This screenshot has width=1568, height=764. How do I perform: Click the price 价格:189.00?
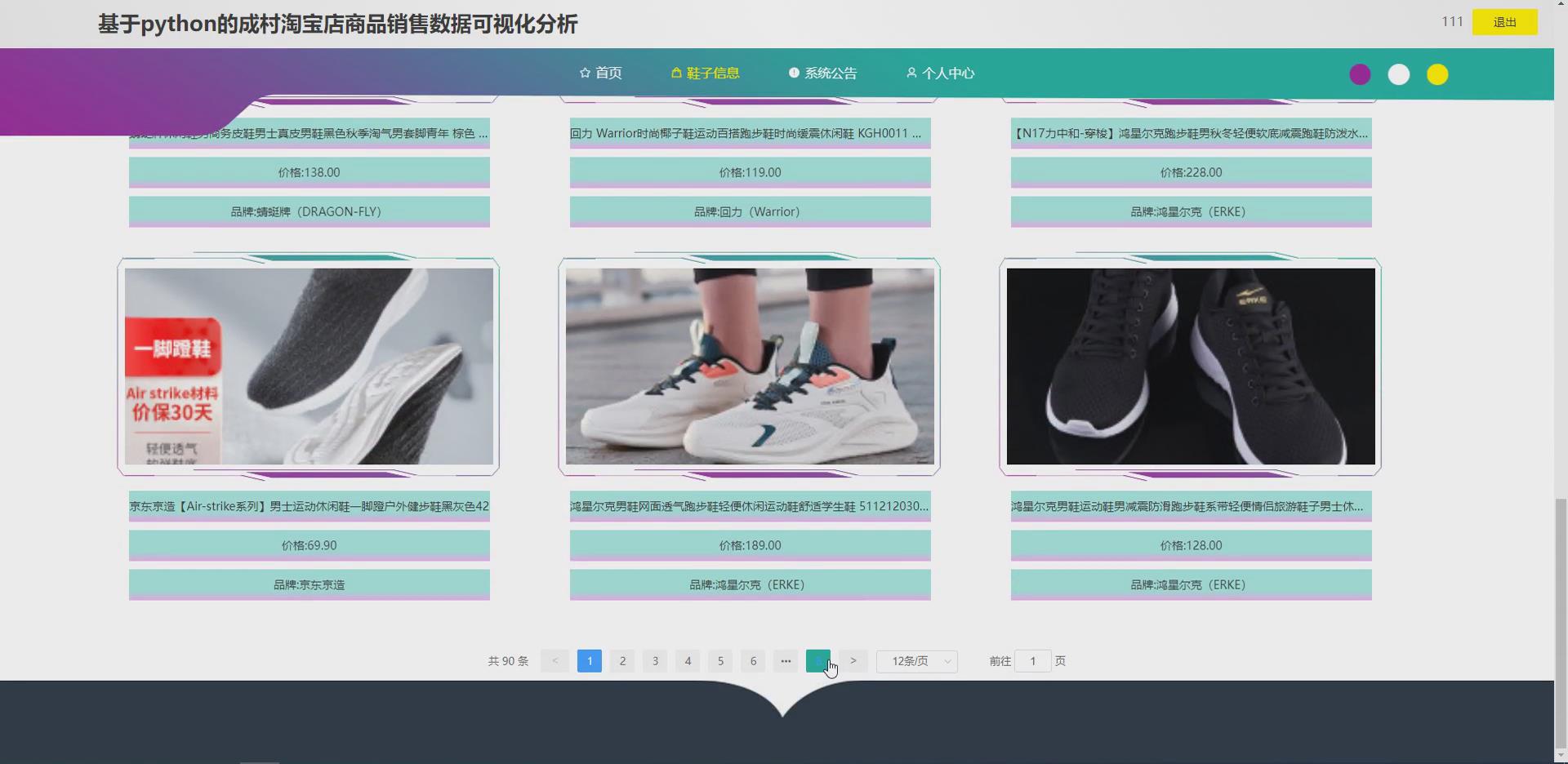(751, 545)
